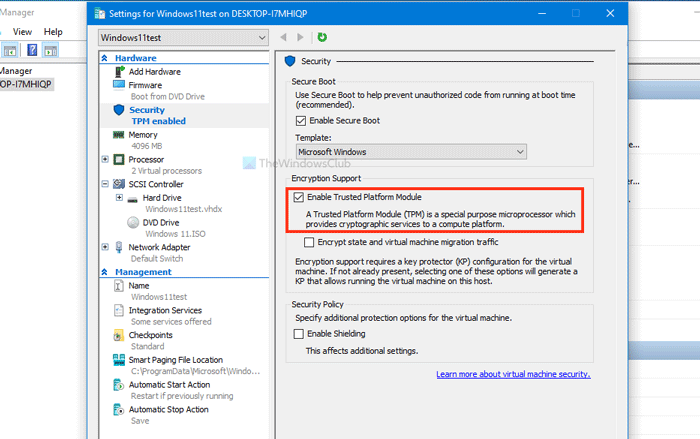Click the DVD Drive disc icon
The image size is (700, 439).
[133, 222]
